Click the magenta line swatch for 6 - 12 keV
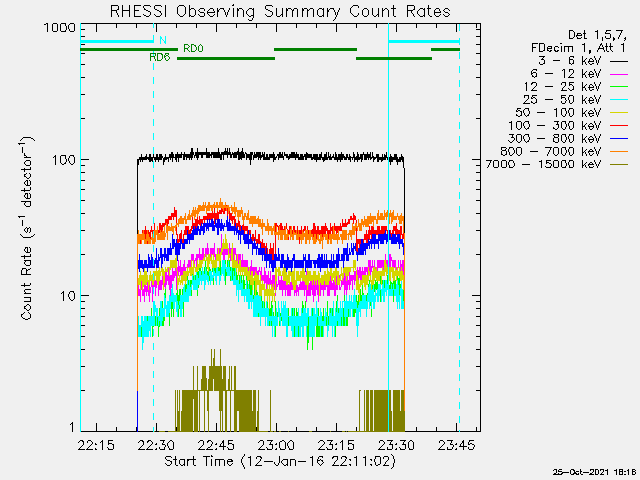The image size is (640, 480). pyautogui.click(x=619, y=74)
